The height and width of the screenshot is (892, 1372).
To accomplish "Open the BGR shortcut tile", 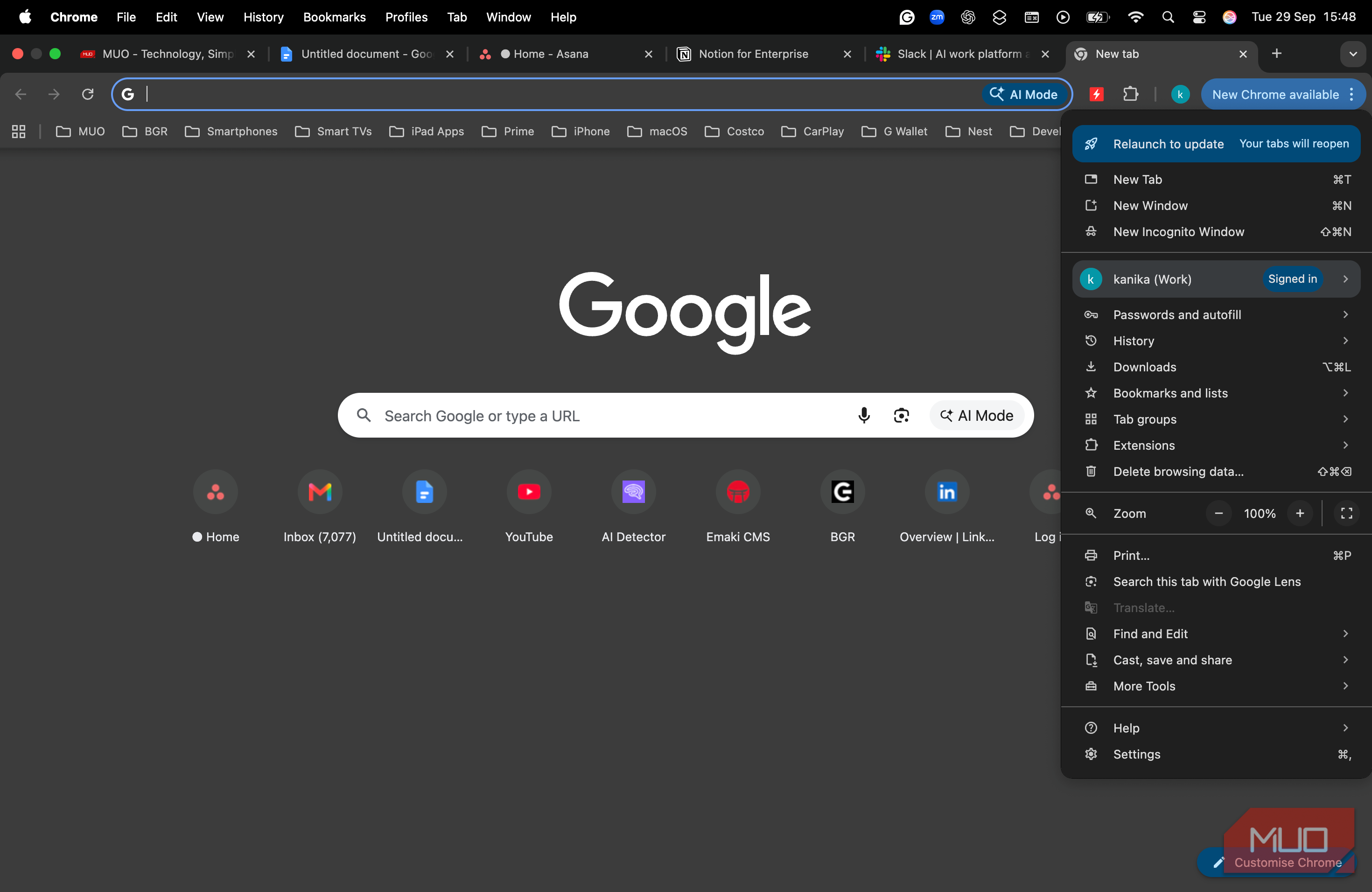I will coord(842,507).
